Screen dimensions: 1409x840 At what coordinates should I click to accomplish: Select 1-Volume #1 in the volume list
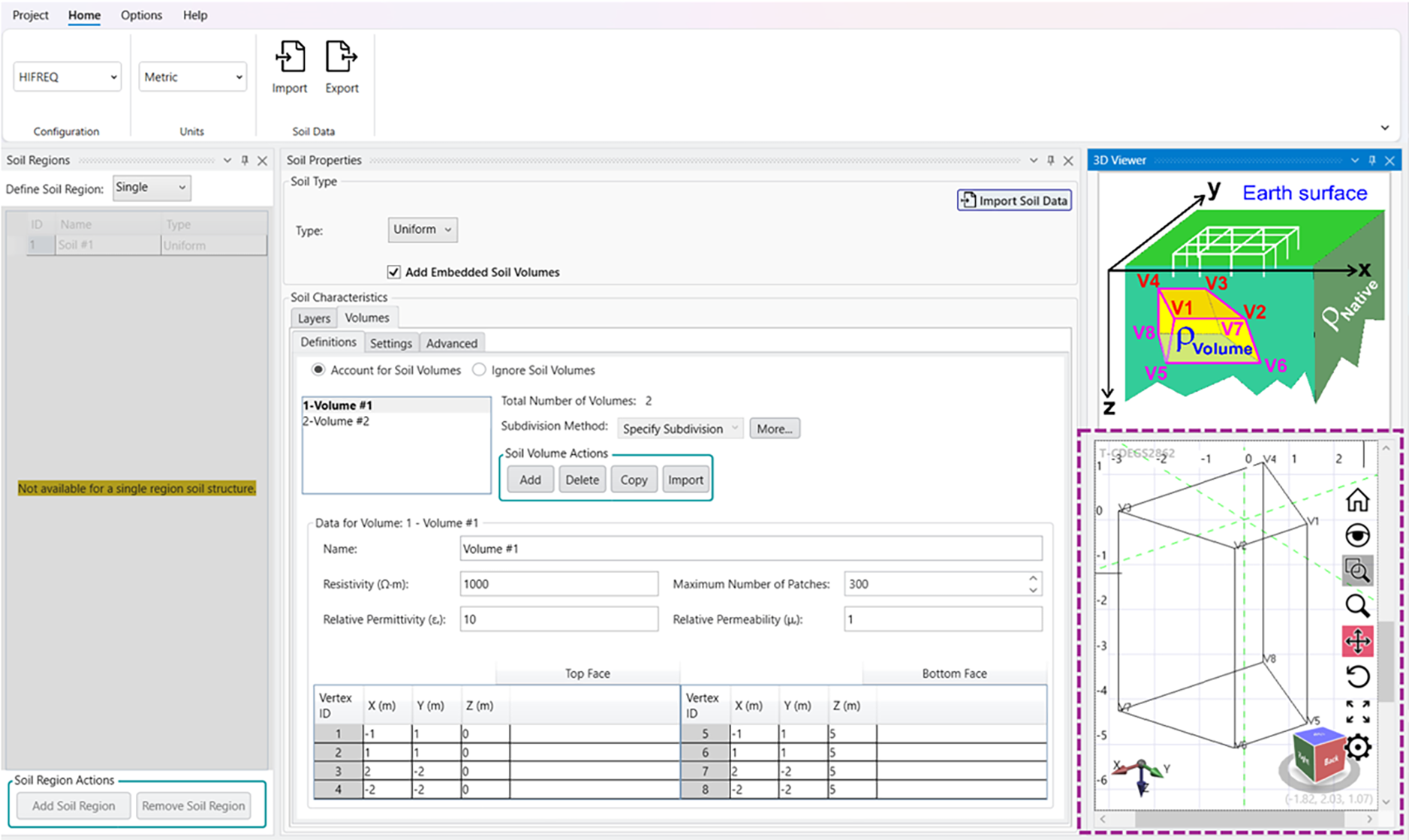click(396, 405)
